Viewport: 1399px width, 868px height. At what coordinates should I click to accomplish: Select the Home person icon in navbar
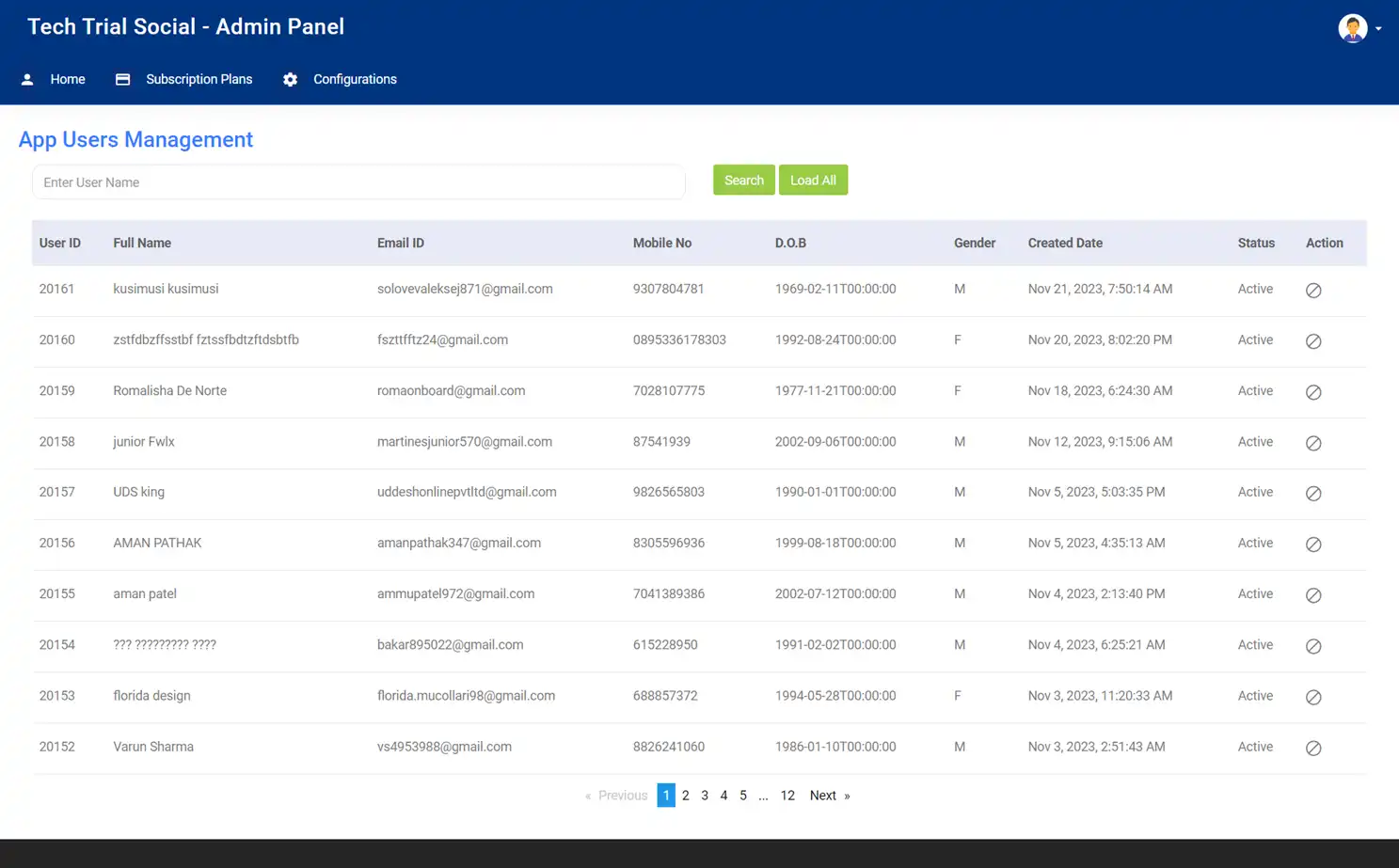click(x=27, y=79)
